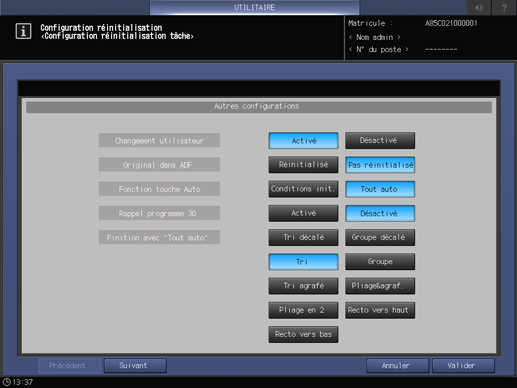Choose Réinitialisé for Original dans ADF
The width and height of the screenshot is (517, 388).
click(x=303, y=165)
